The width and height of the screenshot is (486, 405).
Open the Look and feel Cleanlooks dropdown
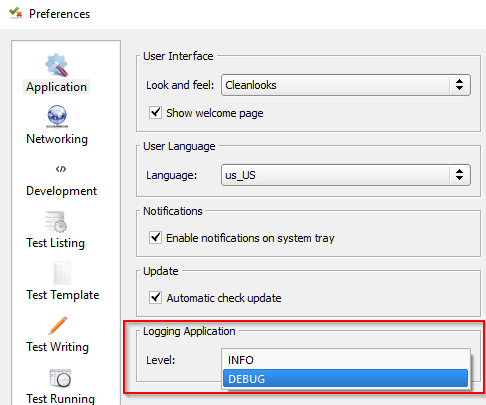[346, 85]
